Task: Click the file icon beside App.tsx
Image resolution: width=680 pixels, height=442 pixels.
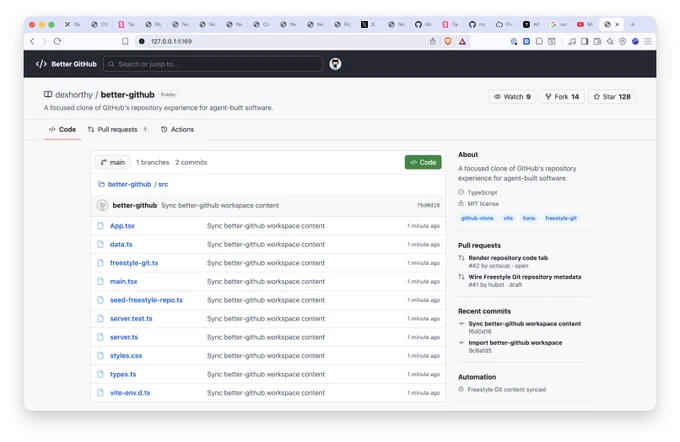Action: click(101, 226)
